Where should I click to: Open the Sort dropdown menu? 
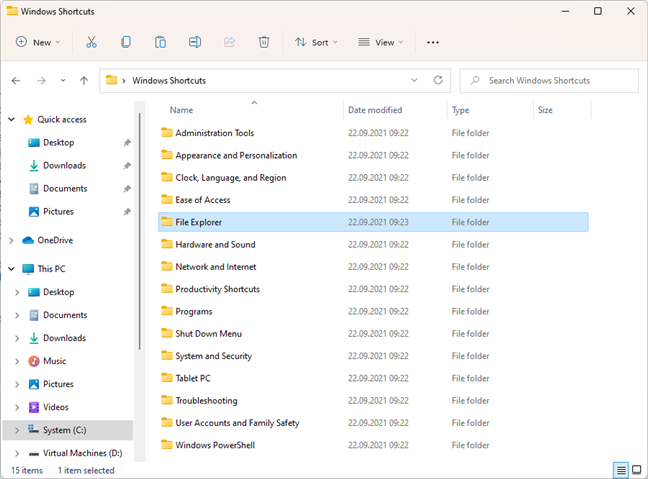[317, 42]
